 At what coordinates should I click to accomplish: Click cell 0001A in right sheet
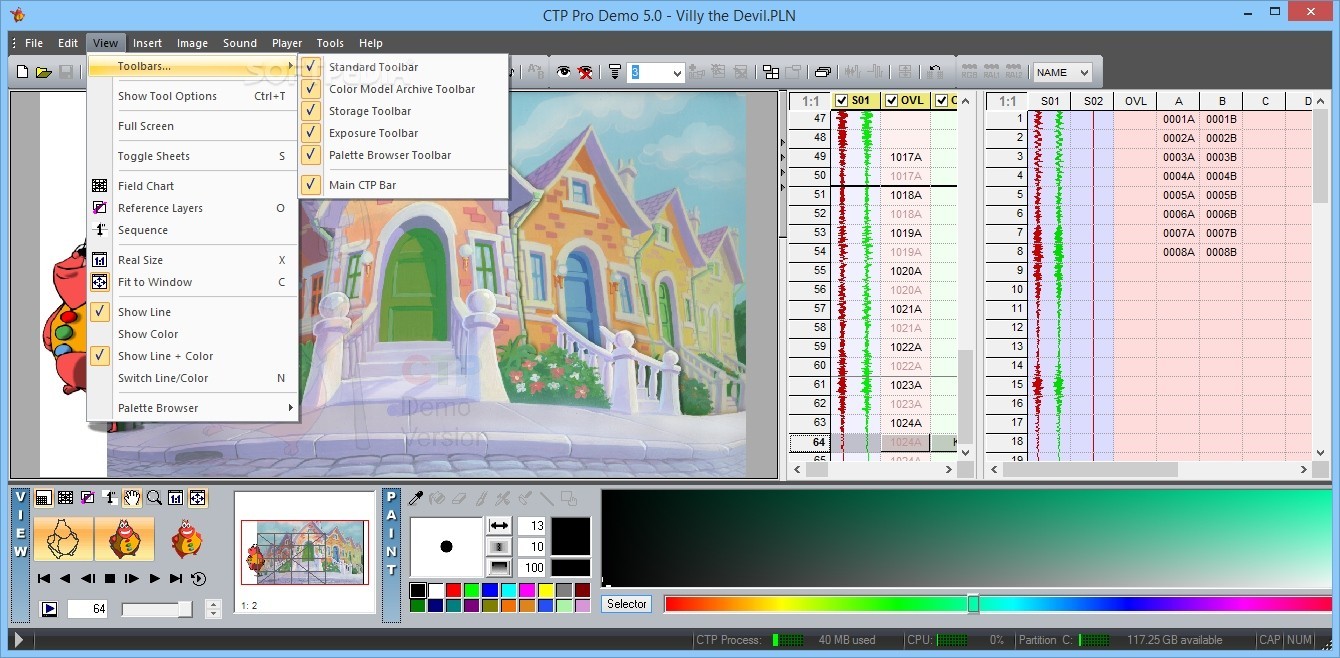click(1178, 119)
